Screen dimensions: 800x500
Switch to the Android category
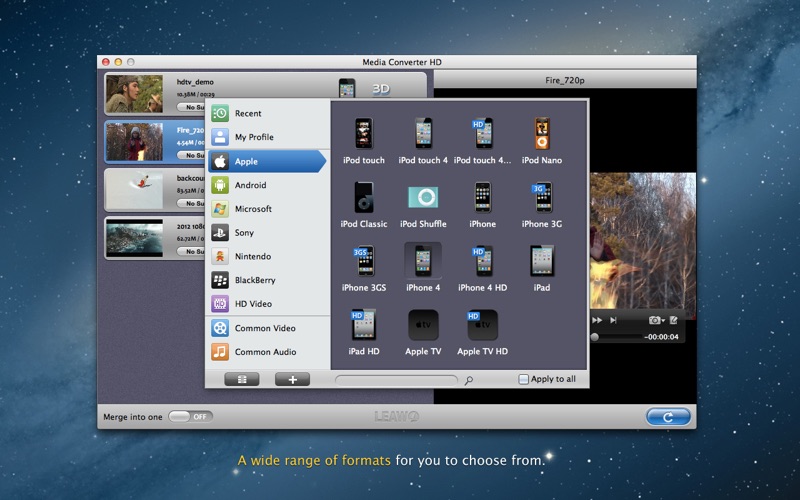pyautogui.click(x=268, y=185)
